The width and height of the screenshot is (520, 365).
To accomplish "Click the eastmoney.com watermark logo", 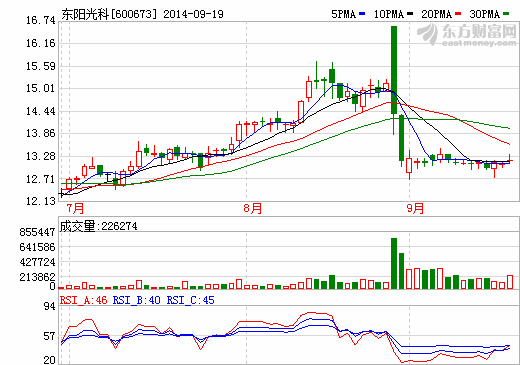I will [x=467, y=35].
